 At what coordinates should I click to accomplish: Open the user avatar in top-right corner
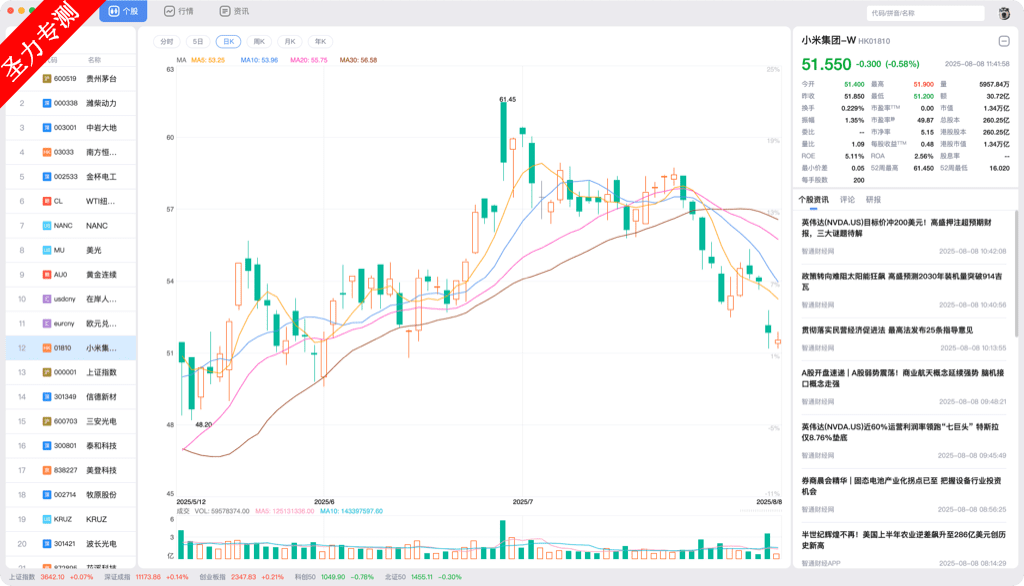pos(1004,13)
